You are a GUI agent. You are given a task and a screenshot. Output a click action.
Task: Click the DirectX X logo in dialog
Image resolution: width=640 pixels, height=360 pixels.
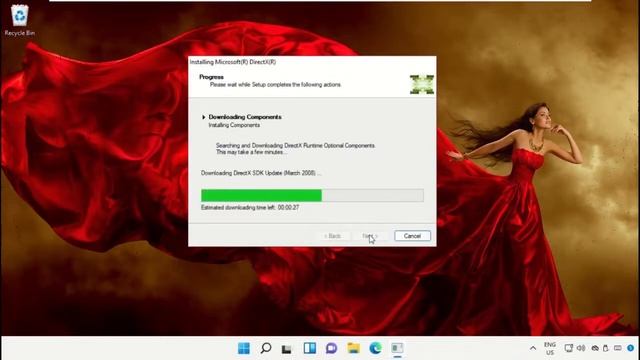coord(422,84)
